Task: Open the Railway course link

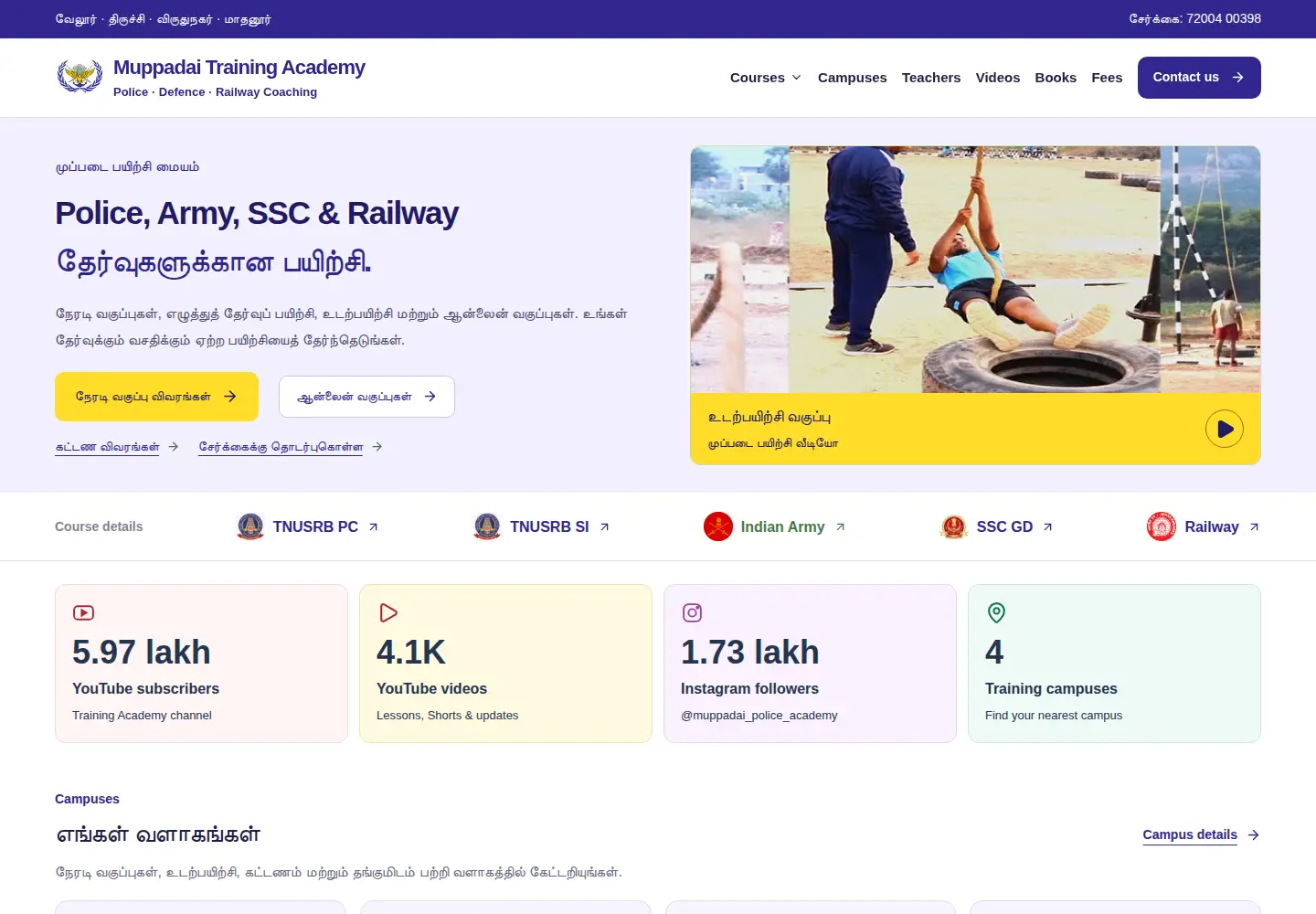Action: point(1212,526)
